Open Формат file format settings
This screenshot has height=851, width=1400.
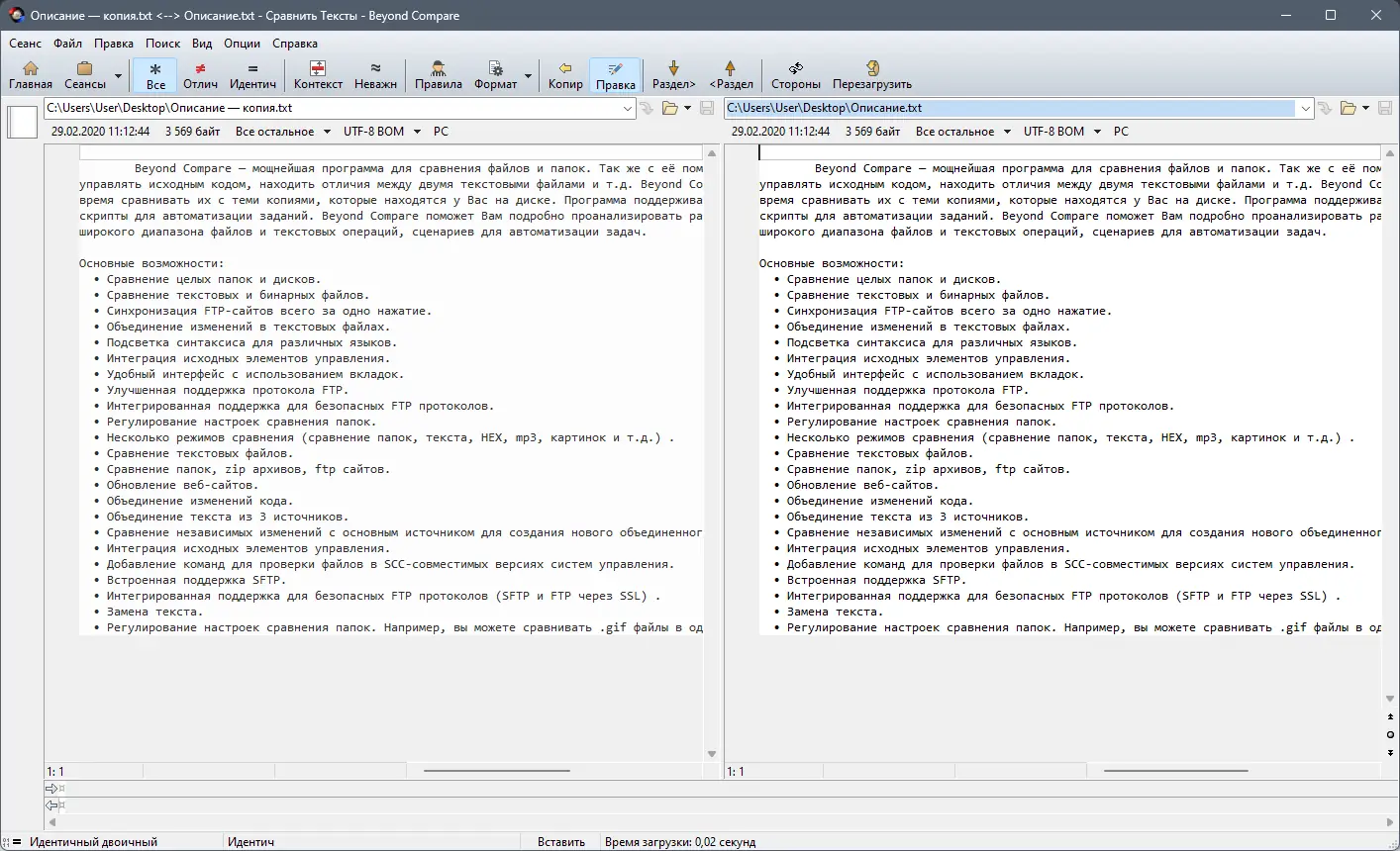tap(495, 75)
